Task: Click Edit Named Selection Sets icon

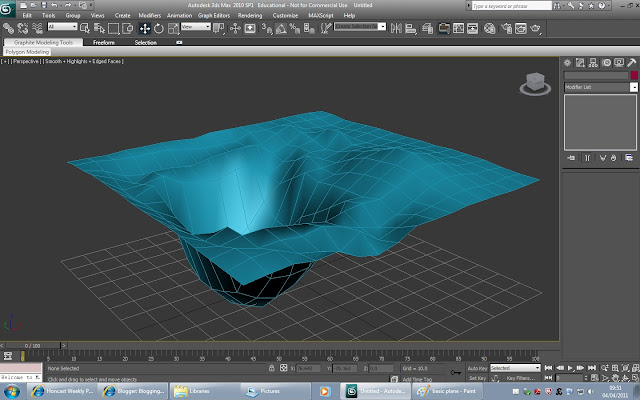Action: pos(326,28)
